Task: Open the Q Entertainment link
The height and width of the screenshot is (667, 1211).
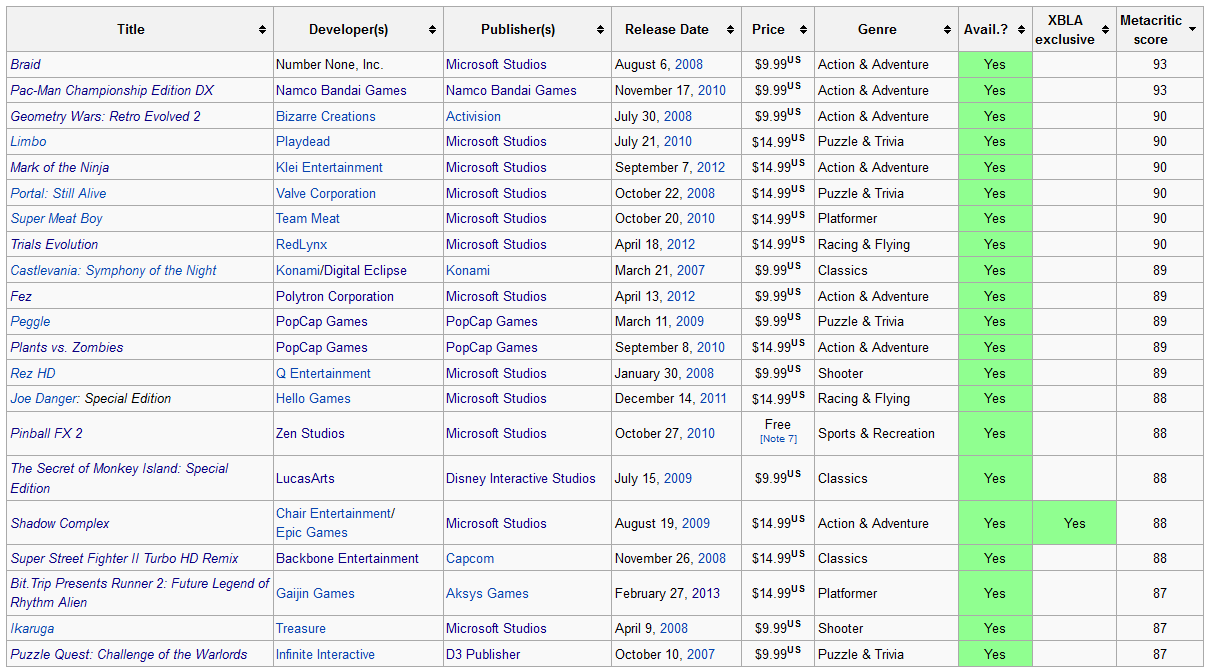Action: click(323, 374)
